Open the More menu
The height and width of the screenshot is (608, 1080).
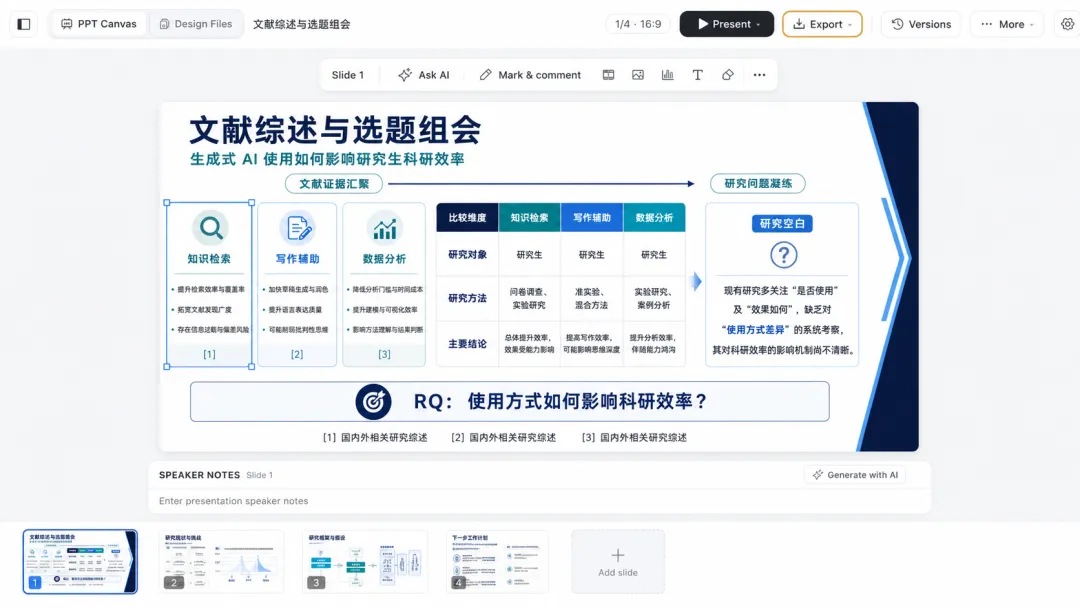coord(1007,24)
